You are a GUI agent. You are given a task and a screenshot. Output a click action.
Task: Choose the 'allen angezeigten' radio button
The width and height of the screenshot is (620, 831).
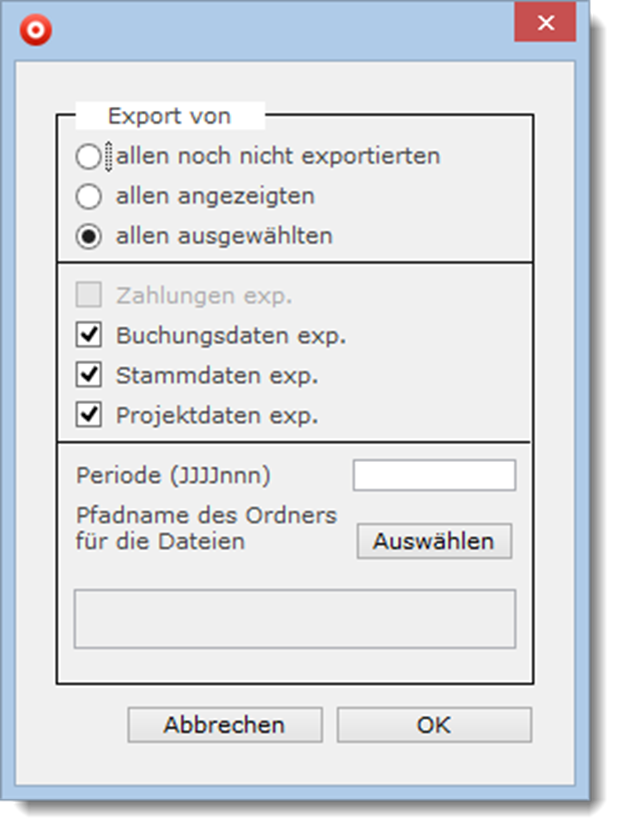tap(89, 196)
